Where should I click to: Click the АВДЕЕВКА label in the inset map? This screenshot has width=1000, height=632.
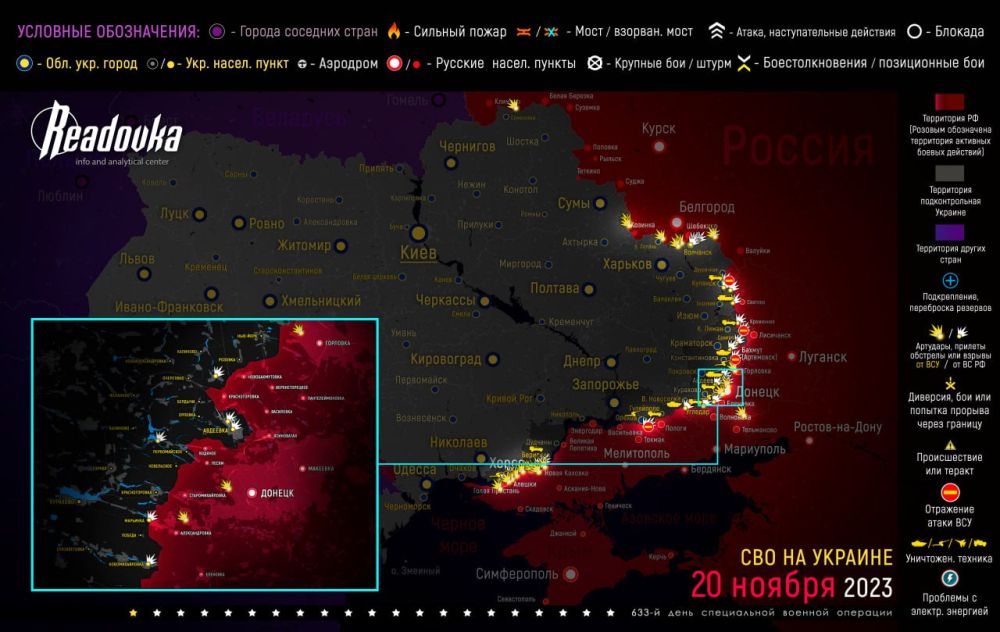click(x=216, y=430)
